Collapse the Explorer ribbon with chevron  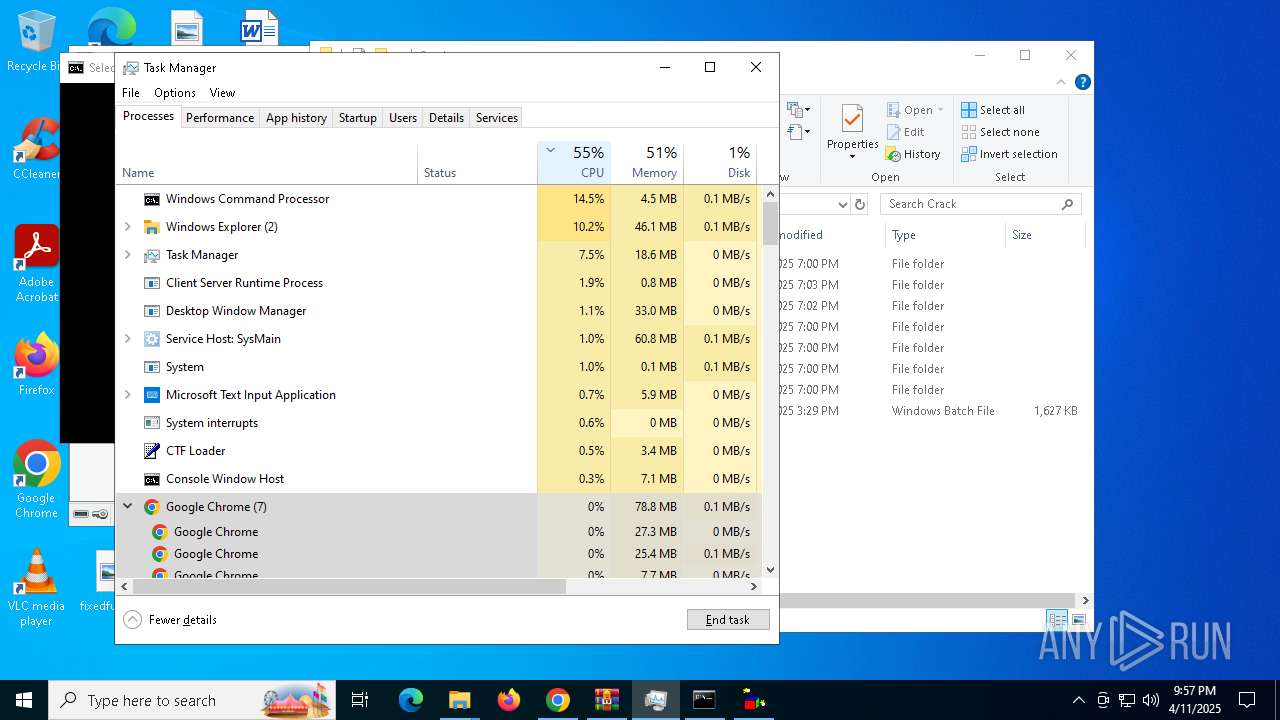coord(1061,83)
